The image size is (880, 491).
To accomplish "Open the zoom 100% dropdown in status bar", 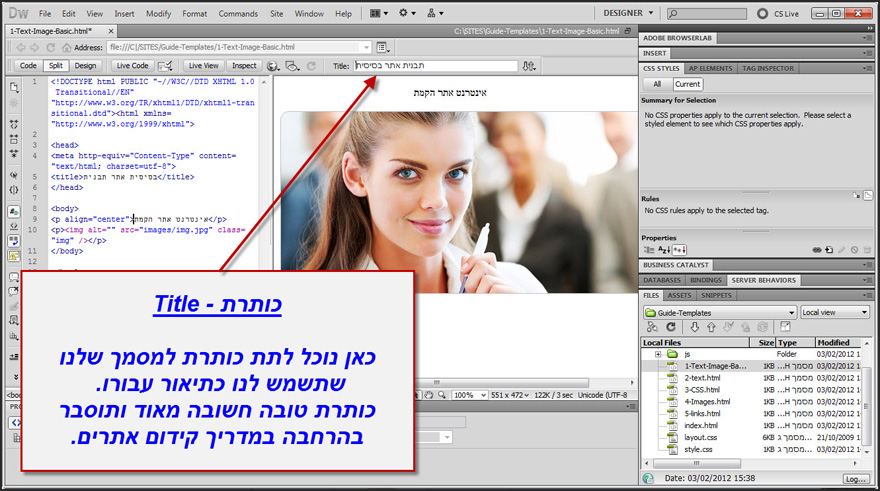I will point(470,395).
